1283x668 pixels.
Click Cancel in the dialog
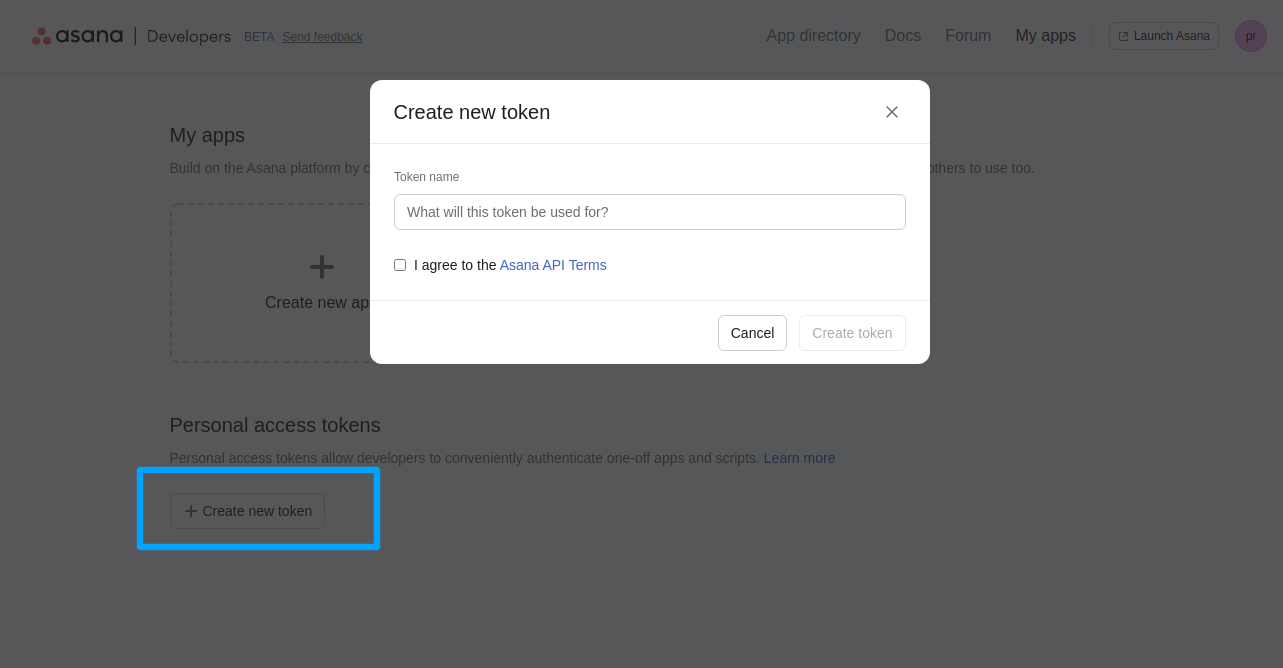point(752,333)
